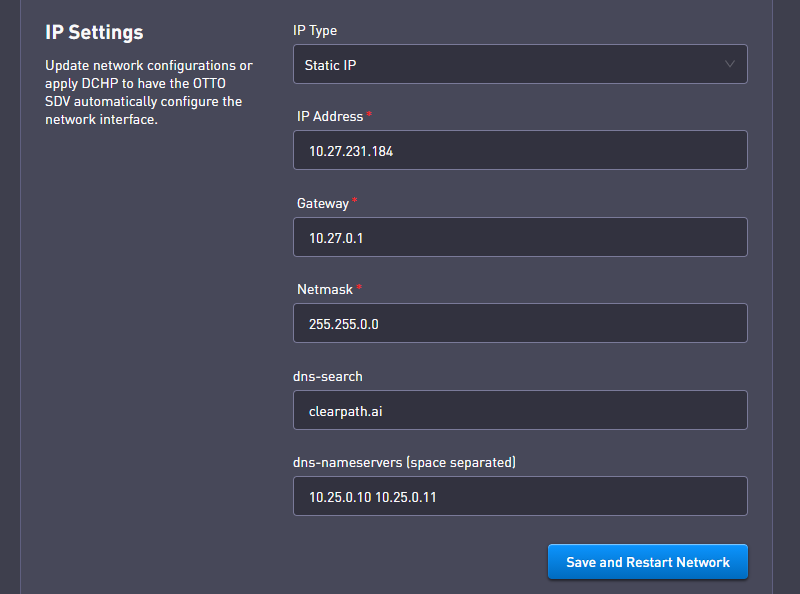
Task: Click the dns-search label
Action: (329, 376)
